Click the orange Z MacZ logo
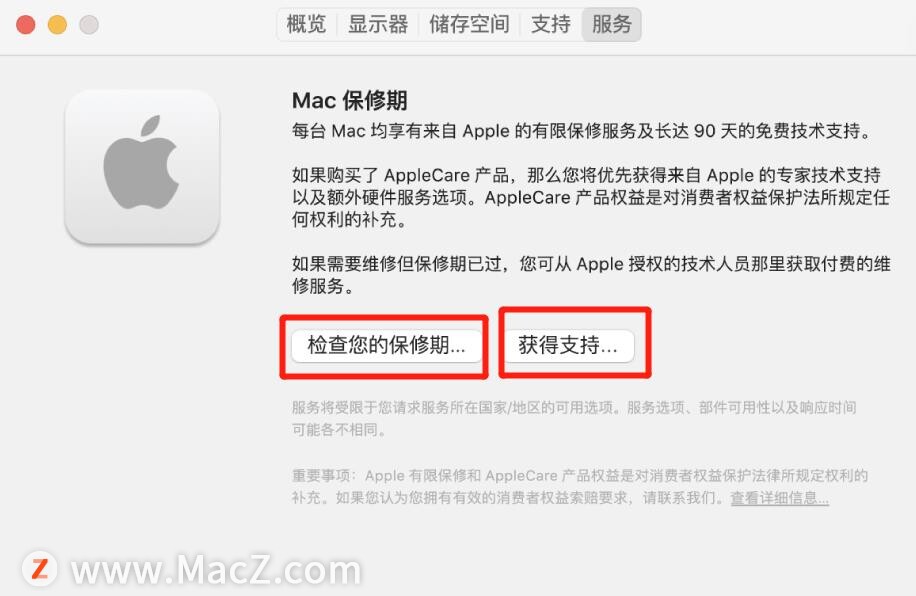 click(40, 568)
